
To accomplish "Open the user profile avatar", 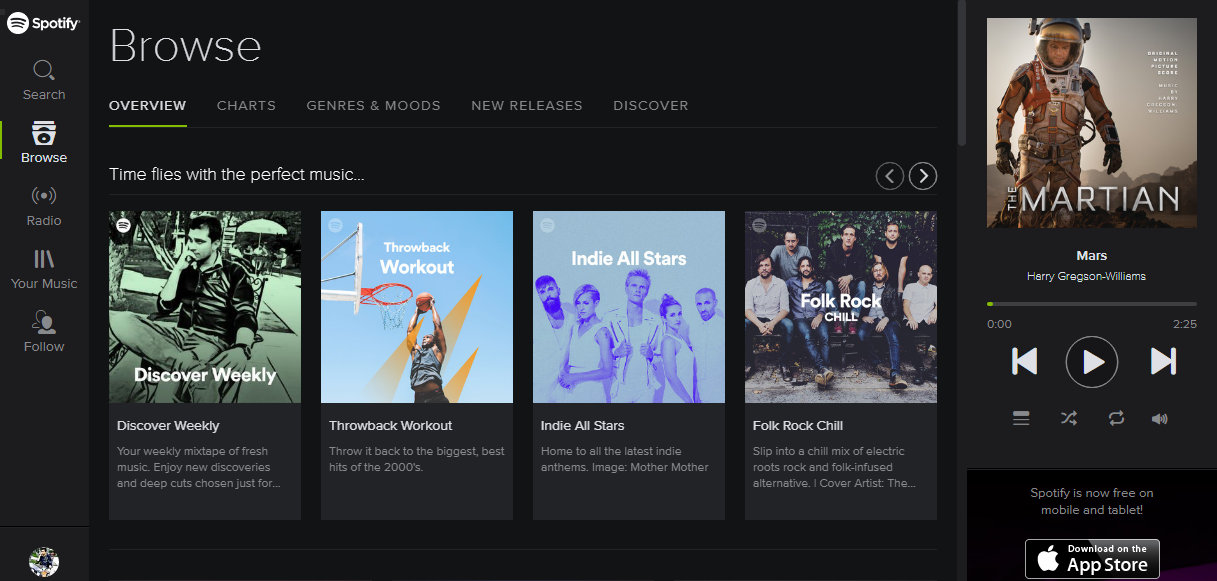I will pyautogui.click(x=44, y=561).
